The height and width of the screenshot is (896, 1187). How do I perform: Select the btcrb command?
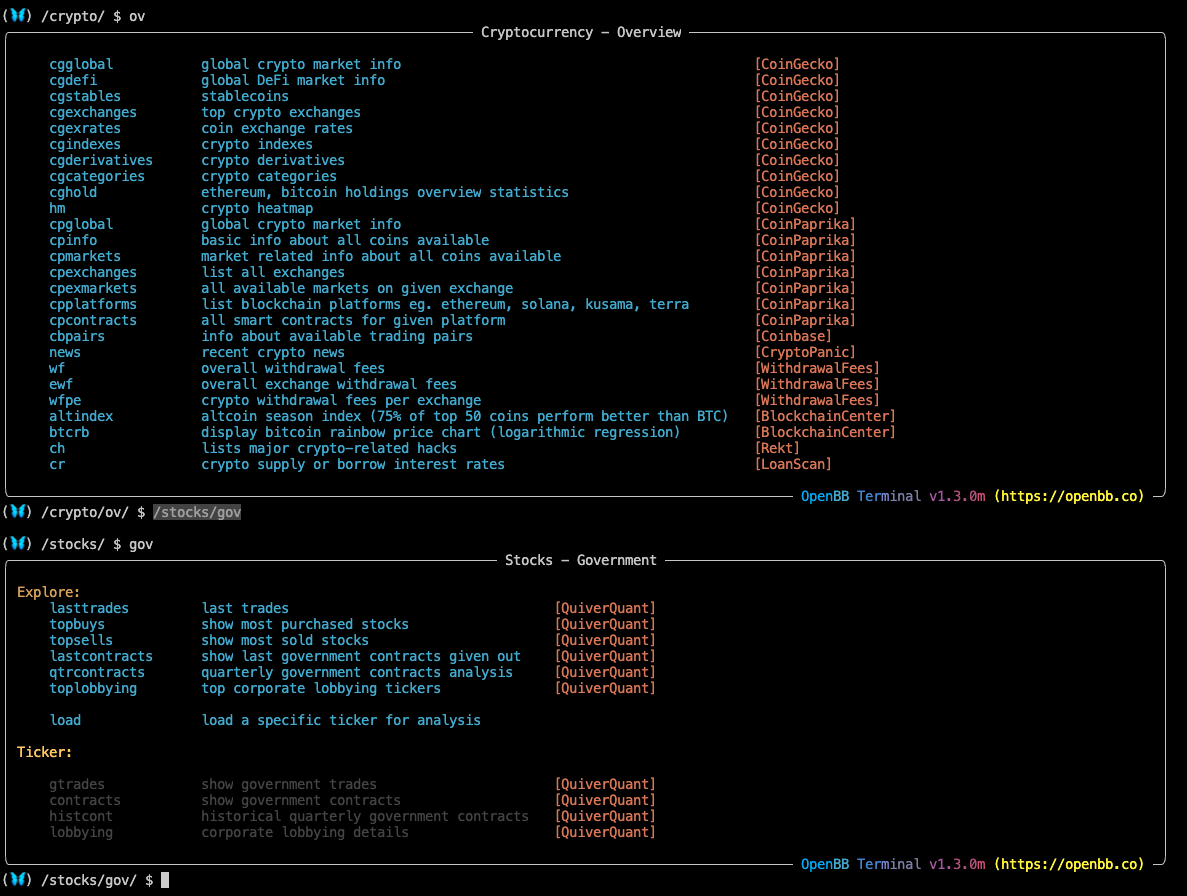coord(69,432)
